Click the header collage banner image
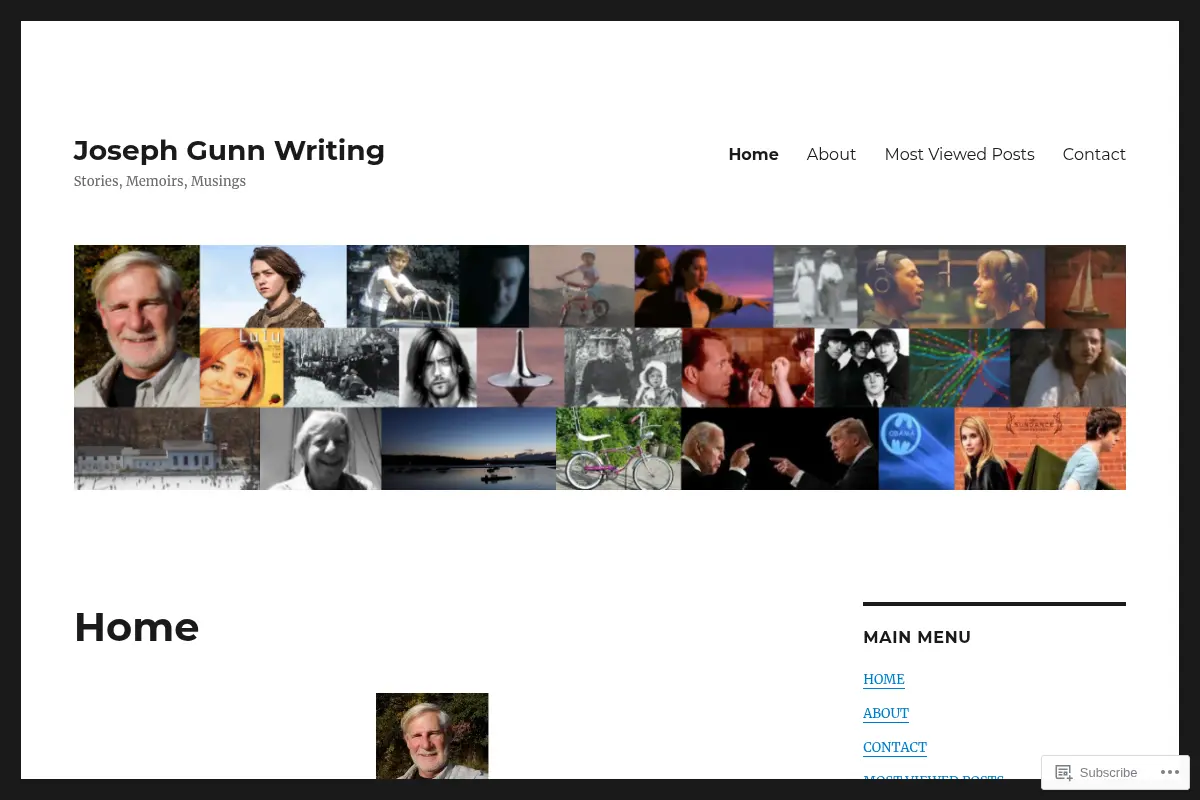The width and height of the screenshot is (1200, 800). point(600,367)
